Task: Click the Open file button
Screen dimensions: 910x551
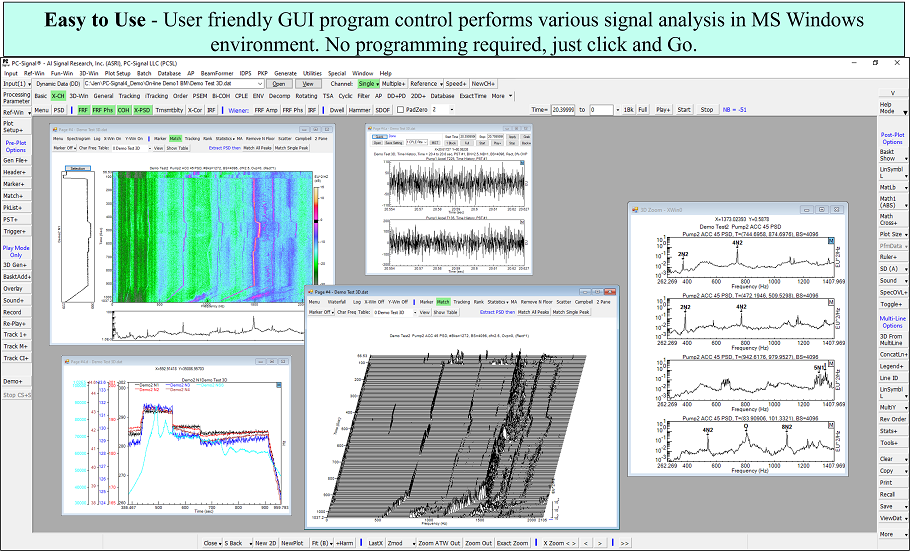Action: tap(279, 84)
